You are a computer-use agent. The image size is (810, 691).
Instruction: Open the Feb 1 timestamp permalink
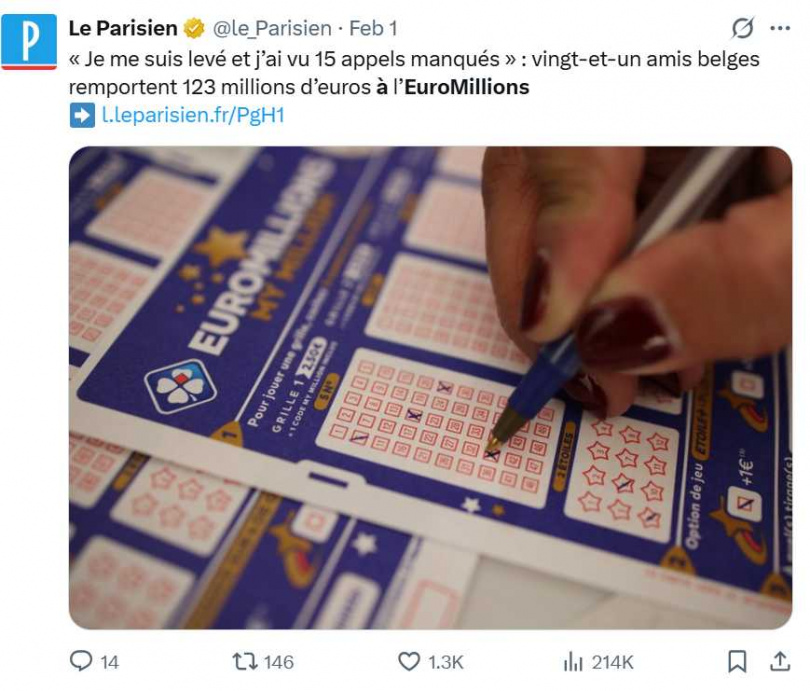click(371, 28)
